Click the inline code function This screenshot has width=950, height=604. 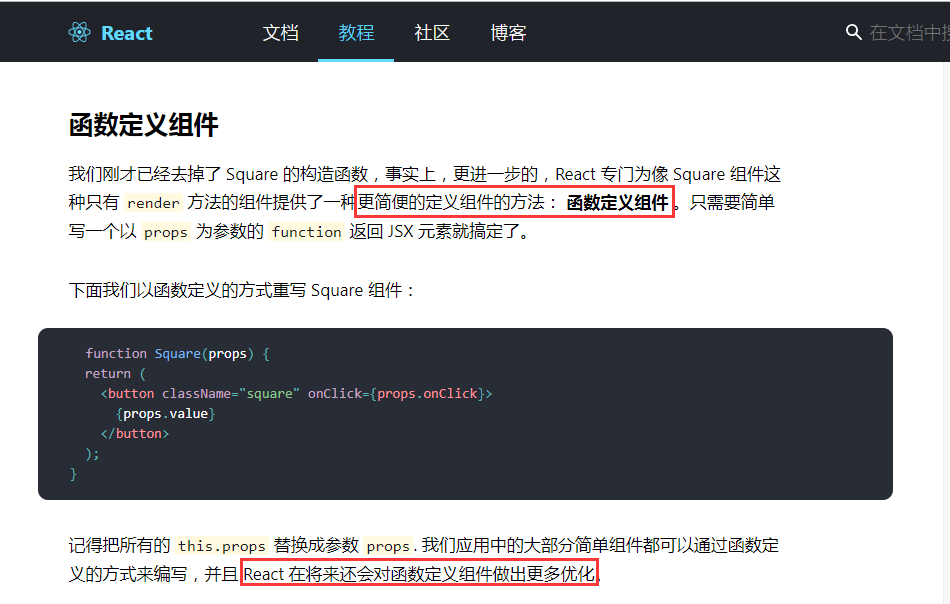point(307,232)
